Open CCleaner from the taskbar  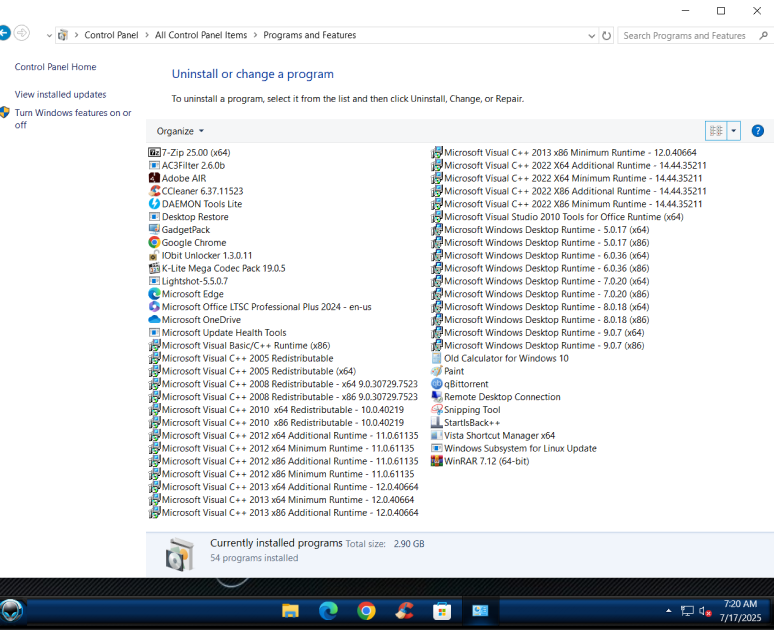coord(404,611)
